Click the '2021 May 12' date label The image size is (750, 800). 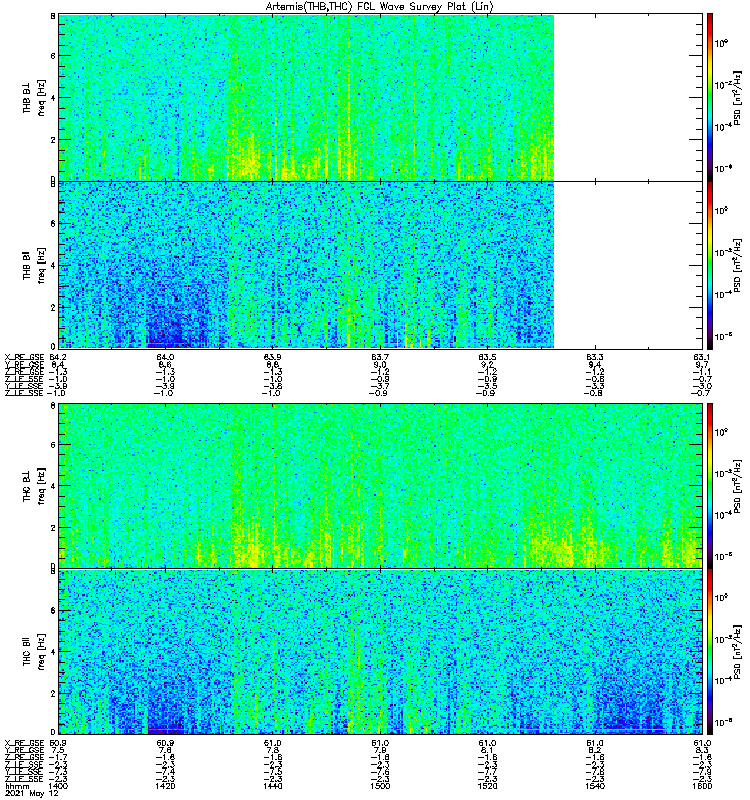pos(32,794)
